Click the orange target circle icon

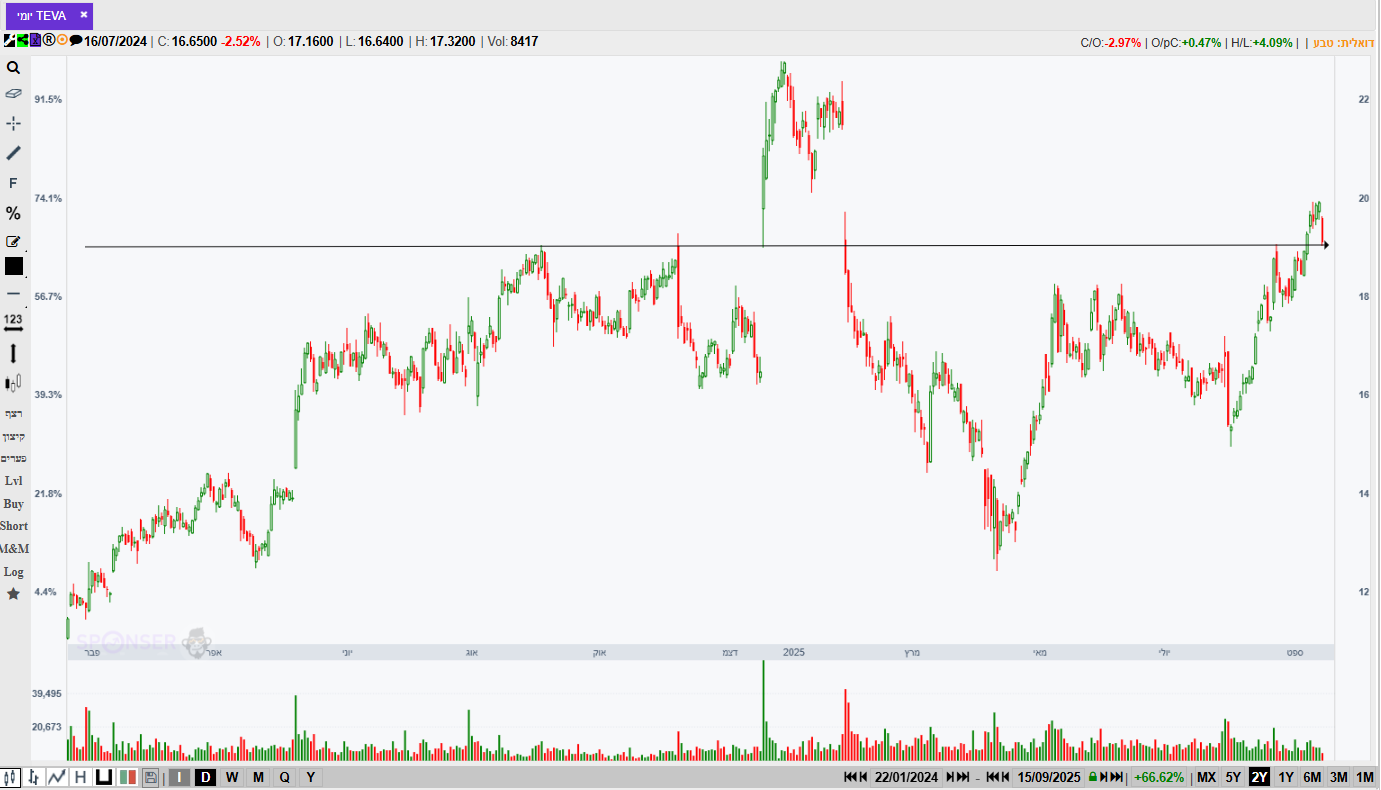click(62, 41)
